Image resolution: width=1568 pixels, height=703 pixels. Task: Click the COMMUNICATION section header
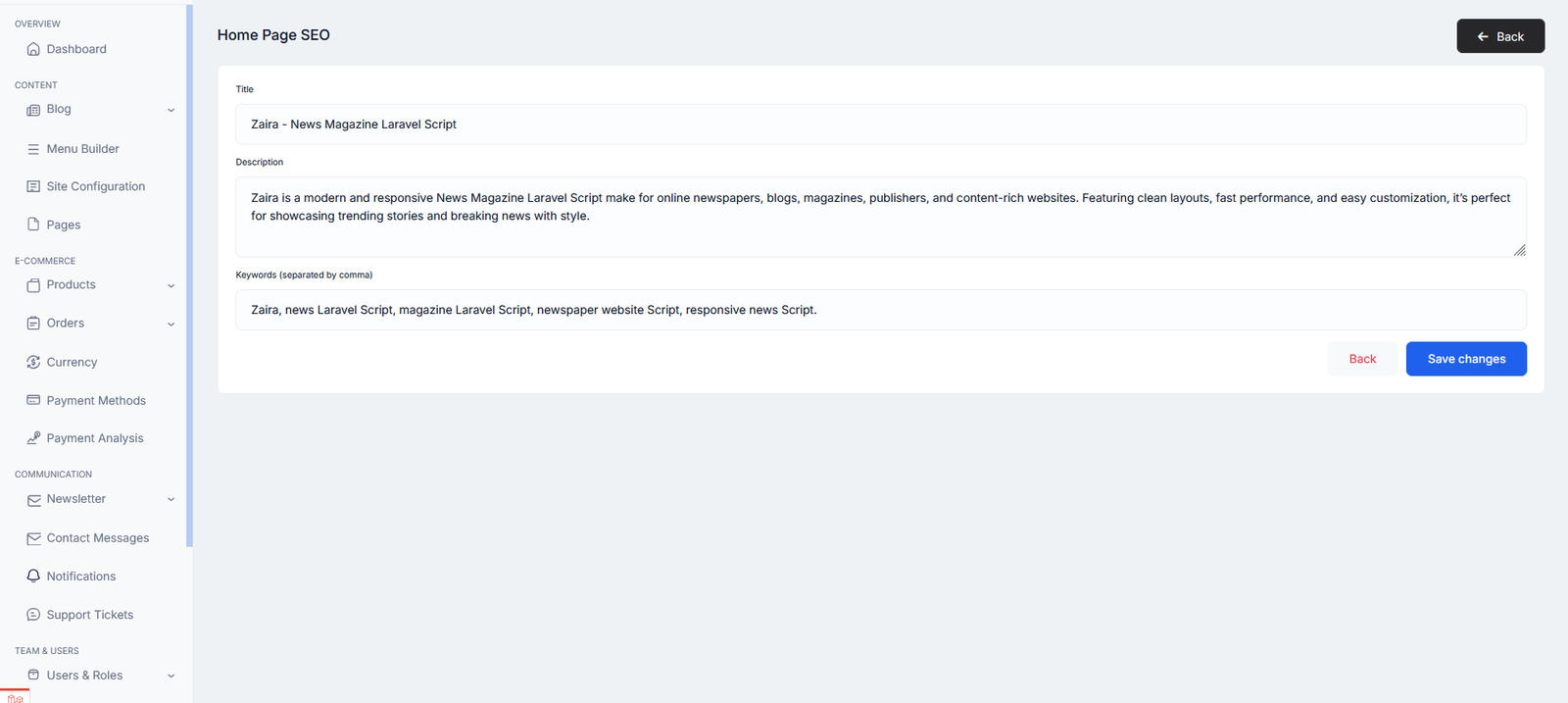[x=53, y=475]
